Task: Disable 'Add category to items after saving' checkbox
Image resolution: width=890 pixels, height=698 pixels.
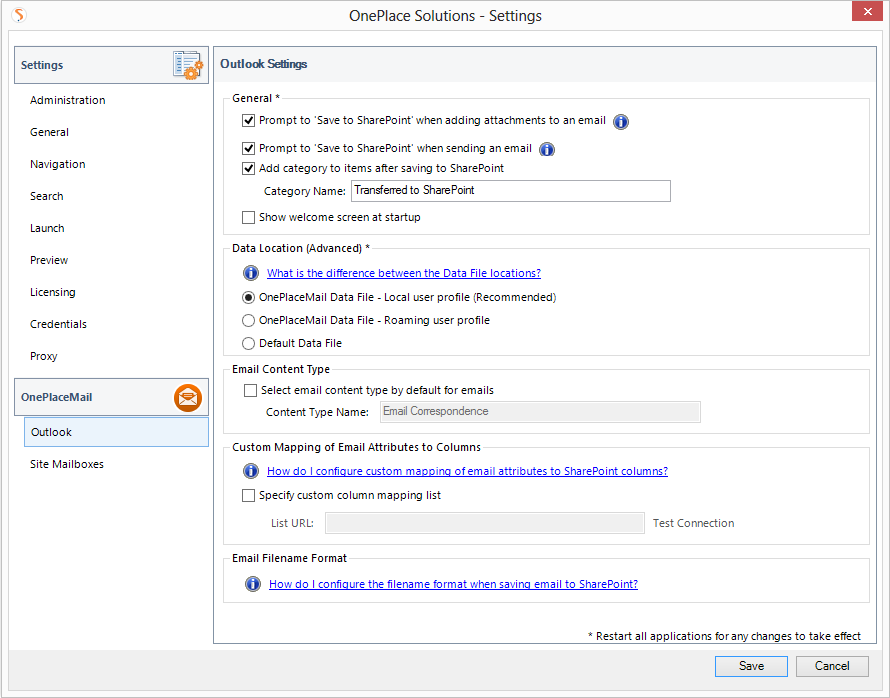Action: tap(249, 169)
